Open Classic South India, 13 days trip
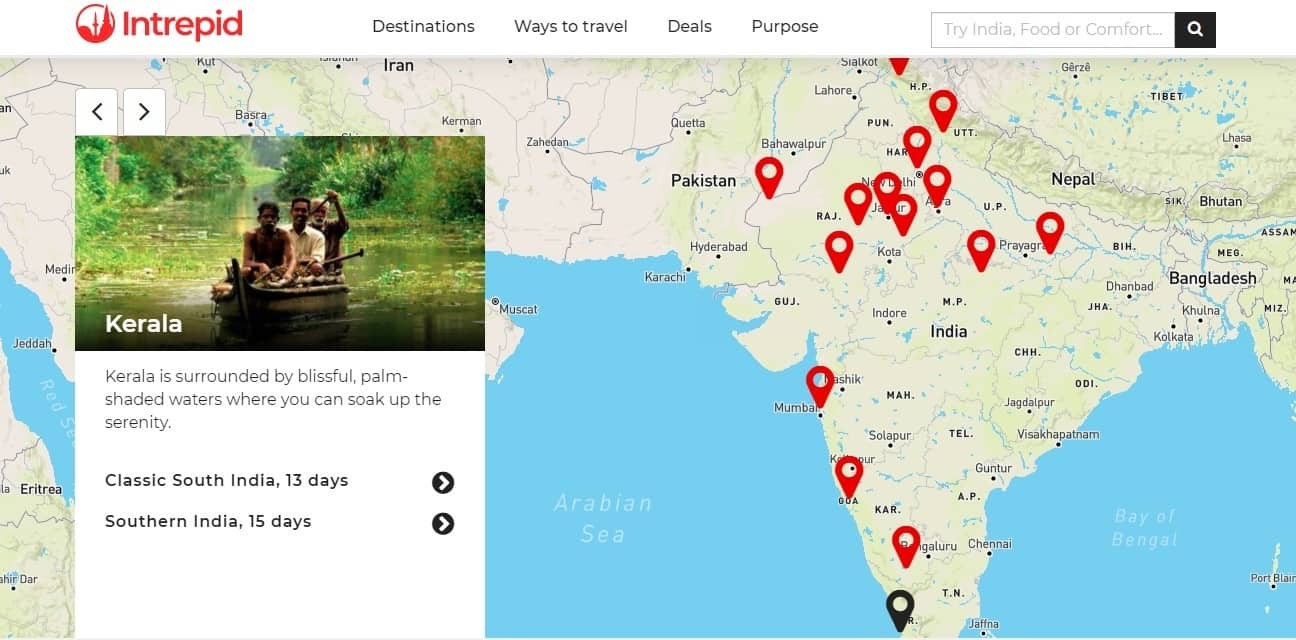 (x=227, y=481)
